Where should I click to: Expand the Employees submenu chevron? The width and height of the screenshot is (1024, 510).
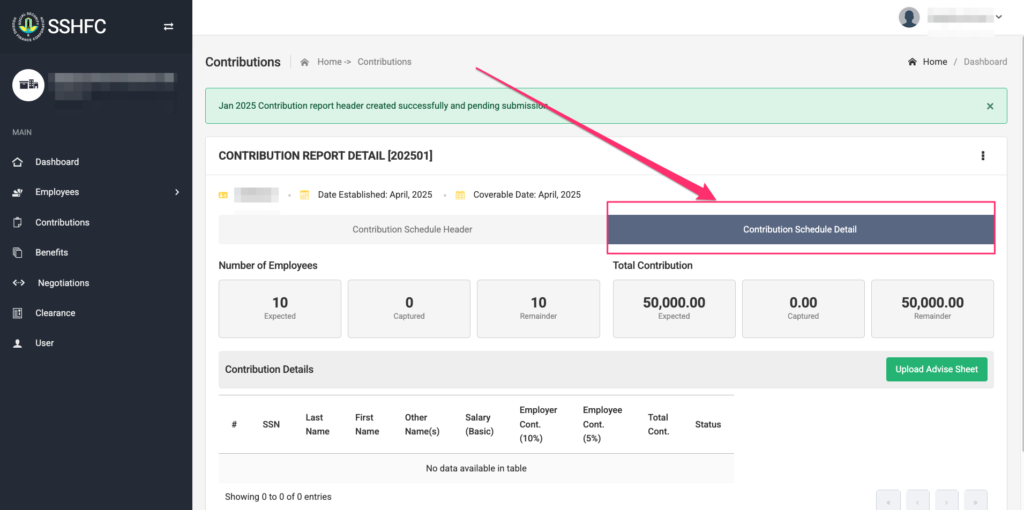[177, 192]
